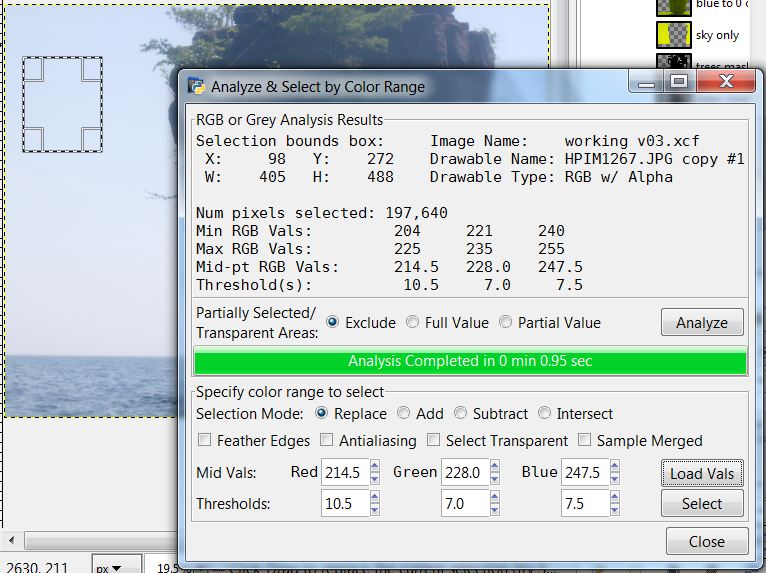The width and height of the screenshot is (766, 573).
Task: Enable the Feather Edges checkbox
Action: point(205,440)
